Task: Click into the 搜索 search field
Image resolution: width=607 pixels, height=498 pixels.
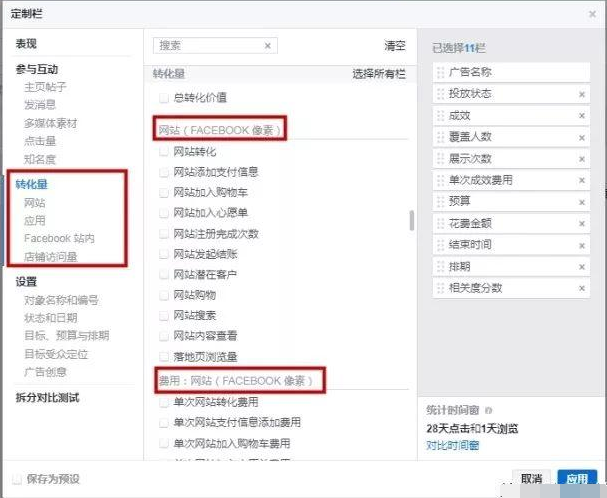Action: coord(208,46)
